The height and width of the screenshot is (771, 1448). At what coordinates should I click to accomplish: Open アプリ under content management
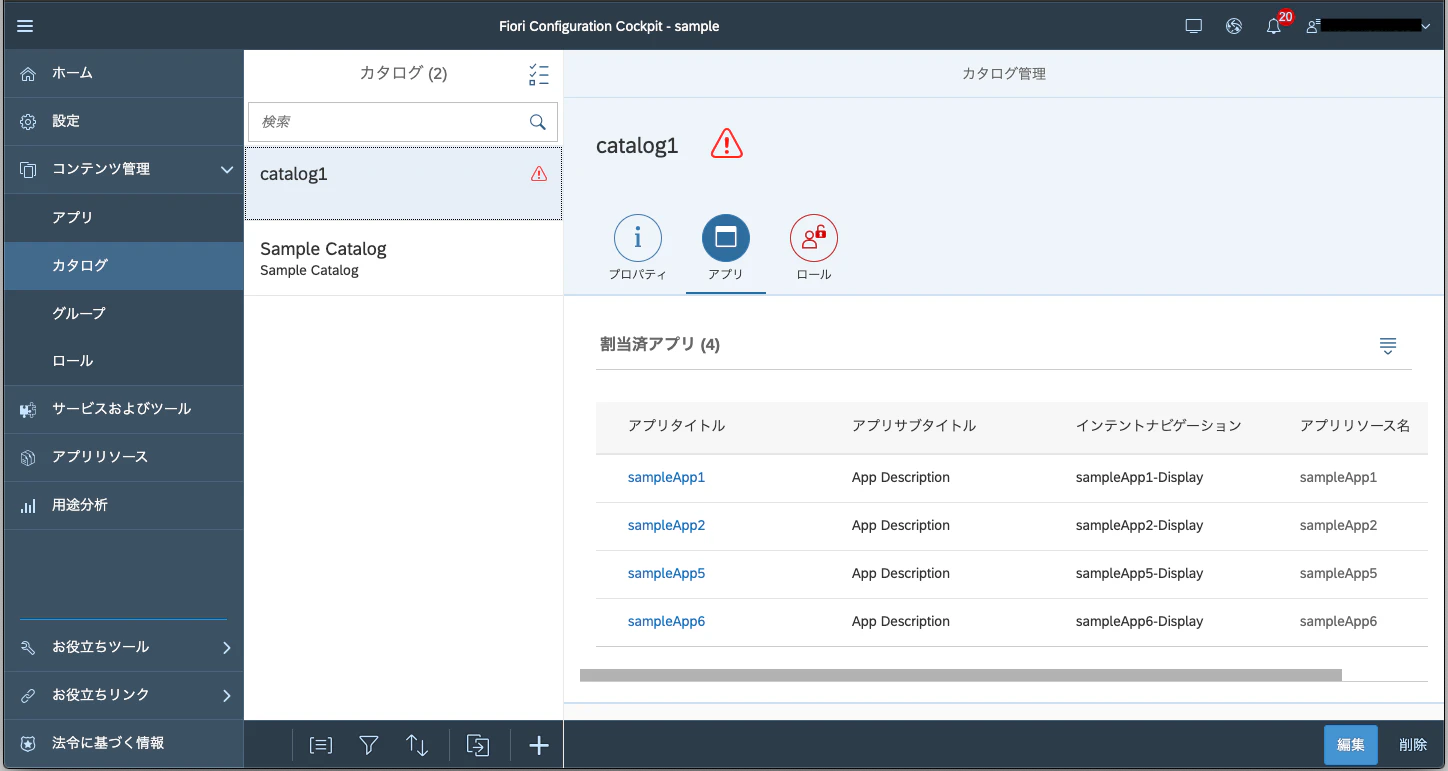click(x=124, y=217)
